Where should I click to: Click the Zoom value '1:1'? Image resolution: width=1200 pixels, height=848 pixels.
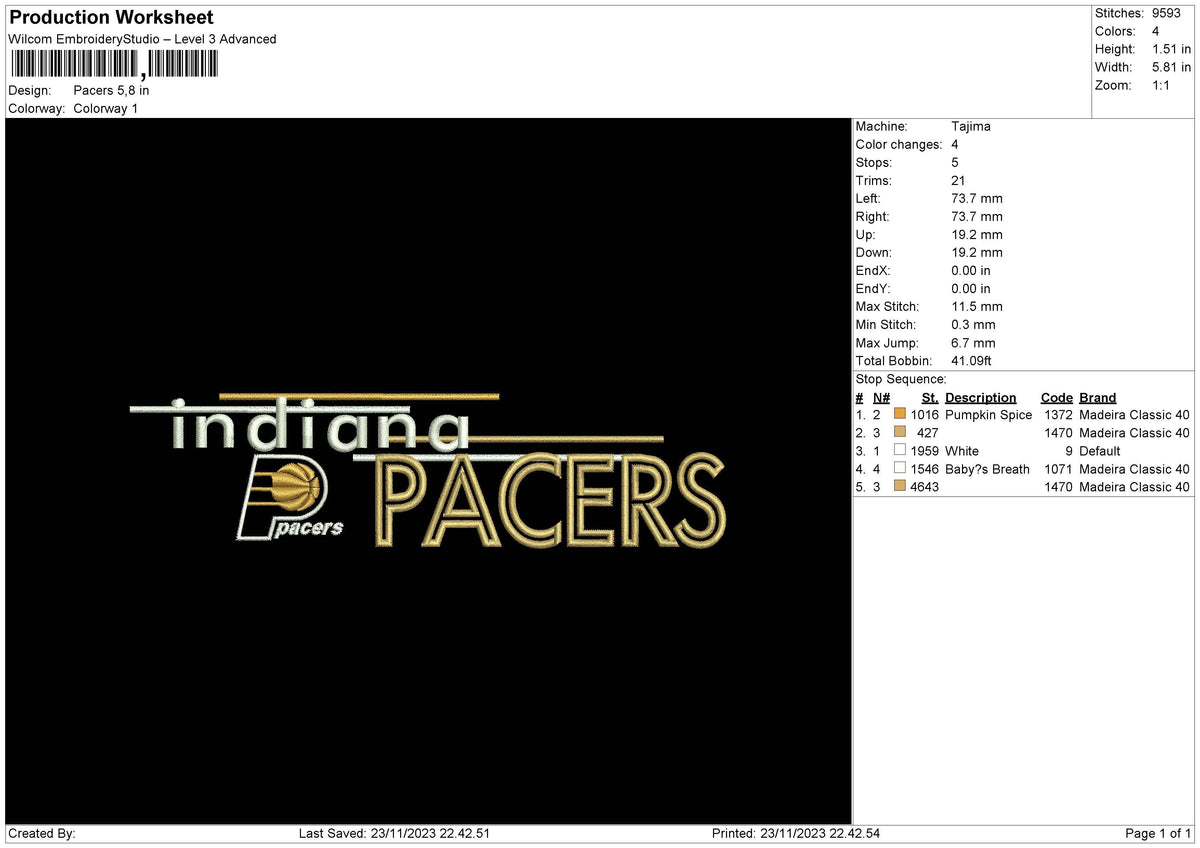1162,85
